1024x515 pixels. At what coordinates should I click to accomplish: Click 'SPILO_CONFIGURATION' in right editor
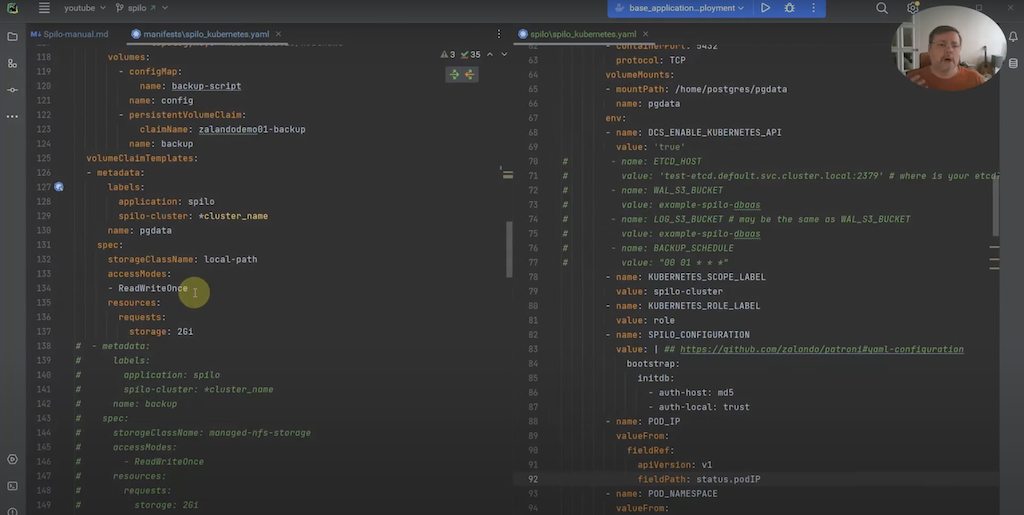click(699, 335)
